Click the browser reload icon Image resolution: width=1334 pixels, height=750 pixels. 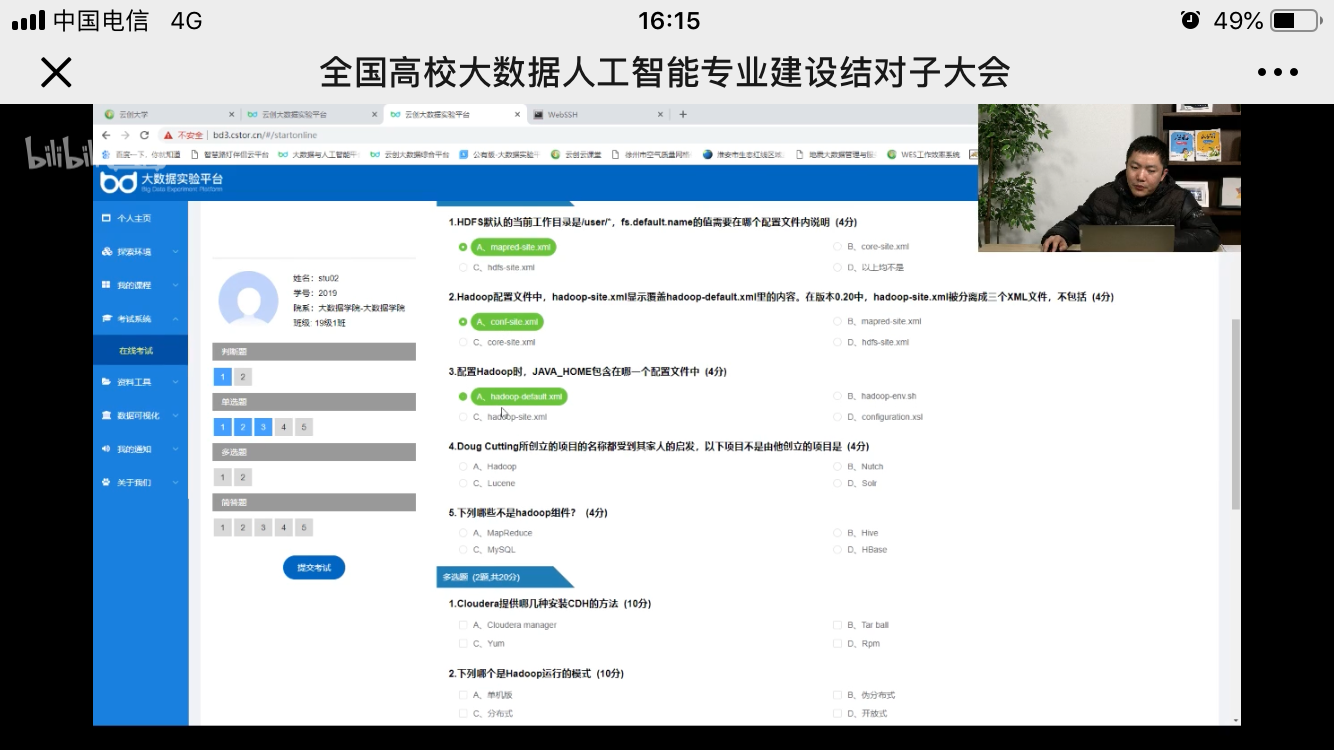pyautogui.click(x=144, y=135)
